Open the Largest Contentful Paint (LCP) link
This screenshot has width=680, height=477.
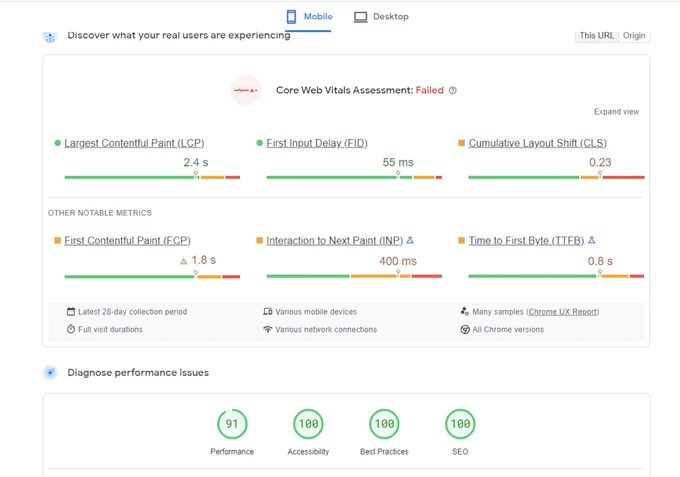[x=134, y=143]
